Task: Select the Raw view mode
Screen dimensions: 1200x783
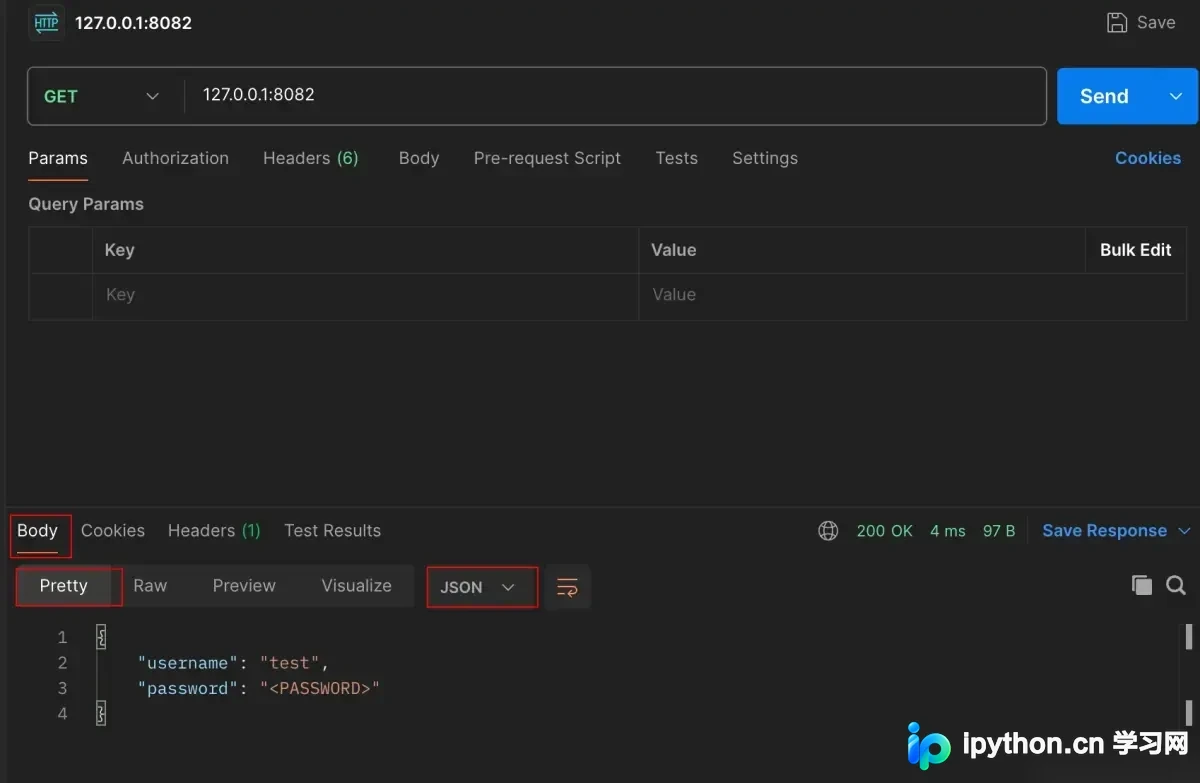Action: pyautogui.click(x=150, y=586)
